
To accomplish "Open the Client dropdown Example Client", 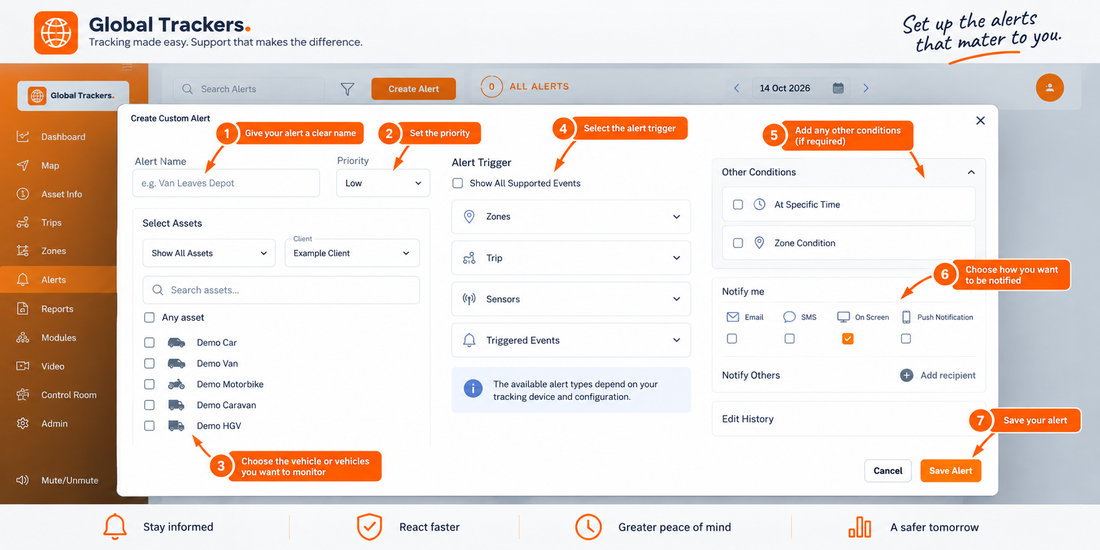I will tap(352, 253).
